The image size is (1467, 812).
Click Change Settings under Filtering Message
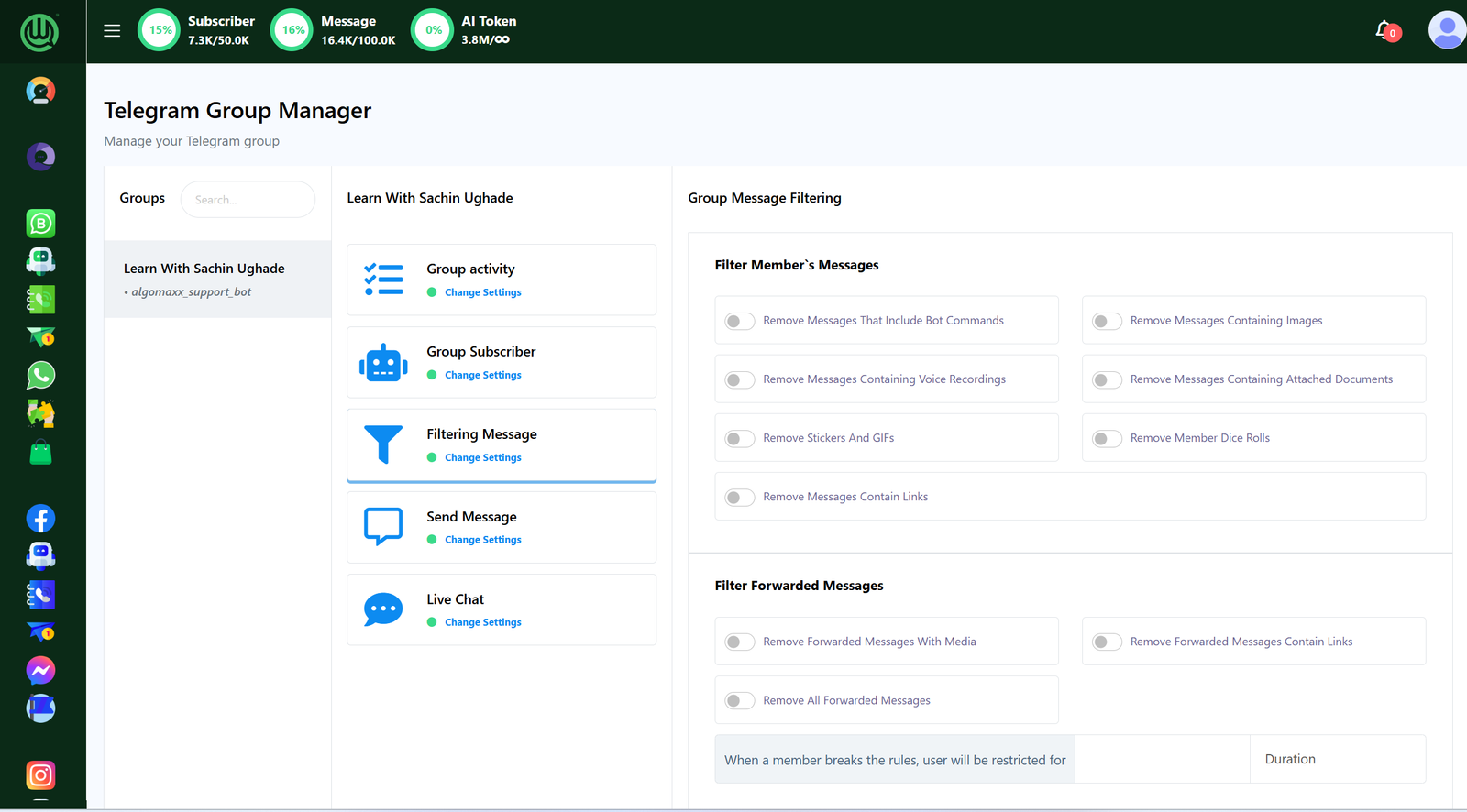pyautogui.click(x=483, y=457)
